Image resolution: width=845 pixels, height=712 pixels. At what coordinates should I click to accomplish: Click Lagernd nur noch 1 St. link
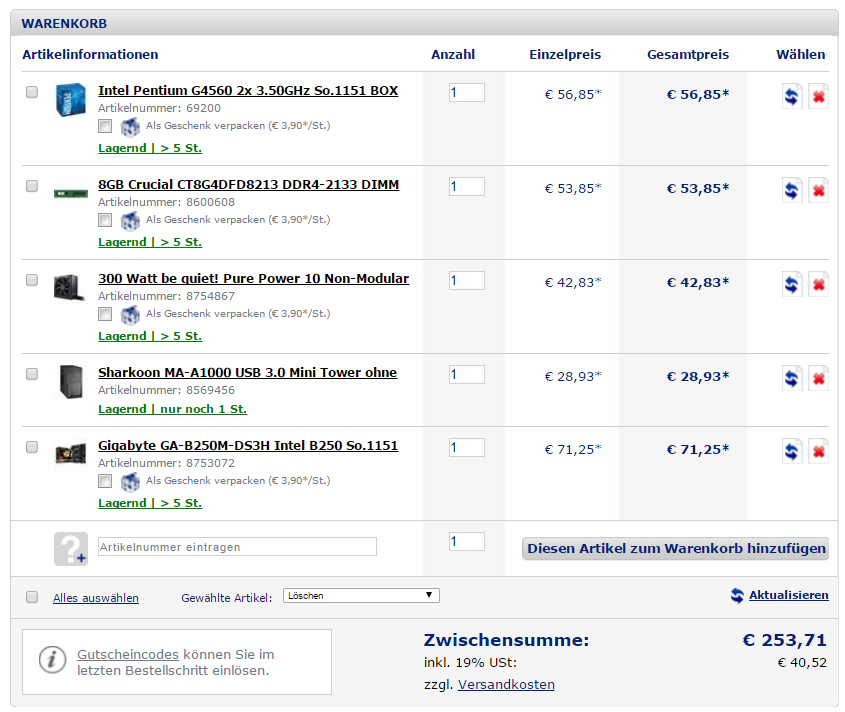172,409
